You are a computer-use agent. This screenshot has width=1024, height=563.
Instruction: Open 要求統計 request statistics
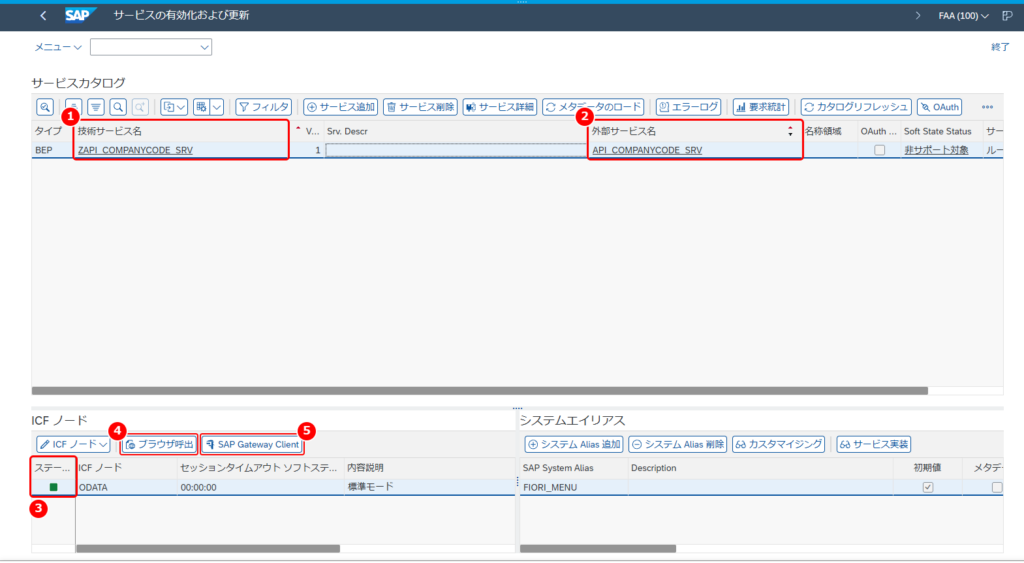(761, 107)
